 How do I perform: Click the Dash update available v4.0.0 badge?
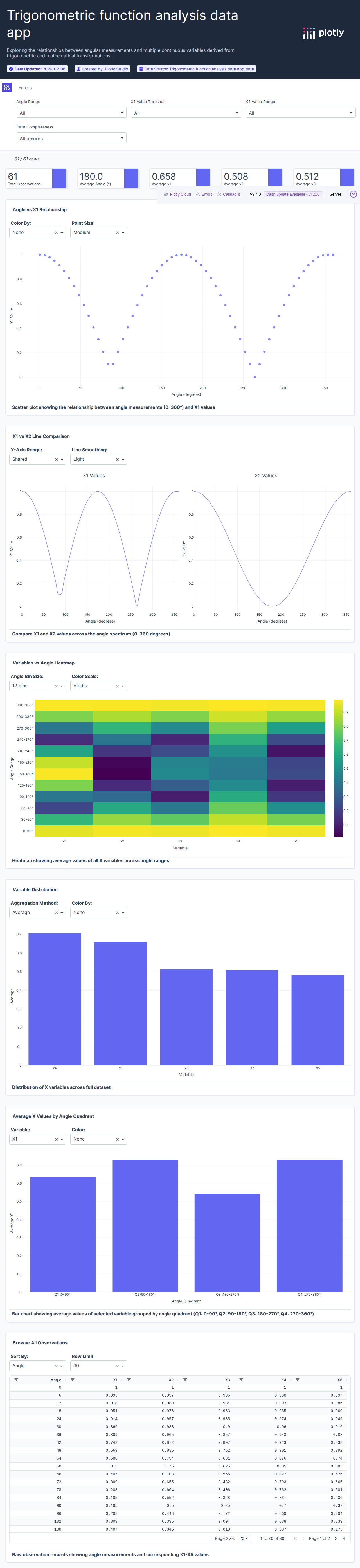[x=292, y=194]
